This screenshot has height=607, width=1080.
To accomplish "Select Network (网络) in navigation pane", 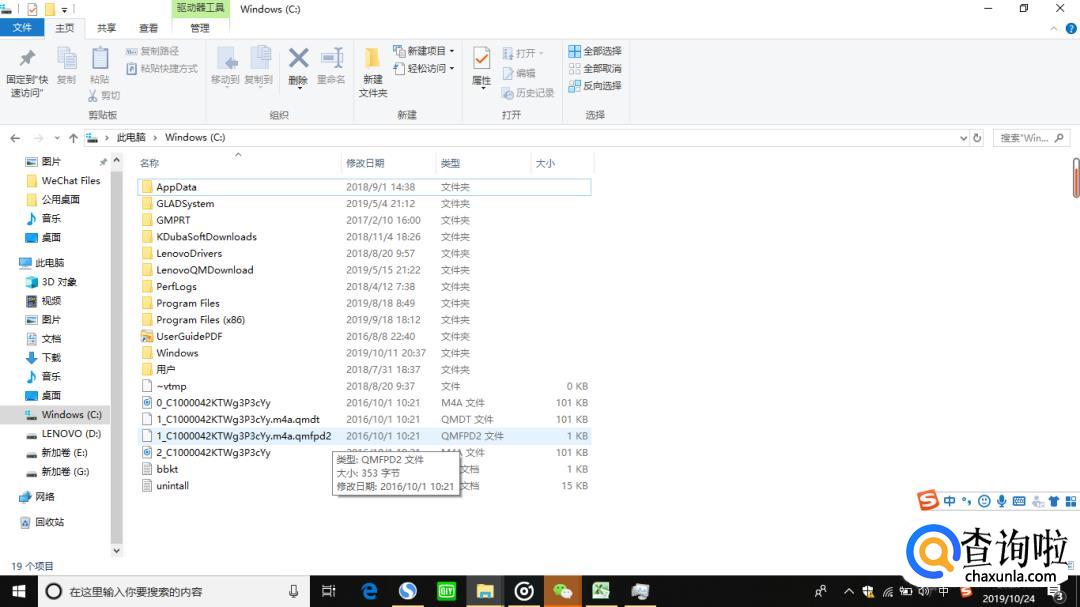I will [x=37, y=497].
